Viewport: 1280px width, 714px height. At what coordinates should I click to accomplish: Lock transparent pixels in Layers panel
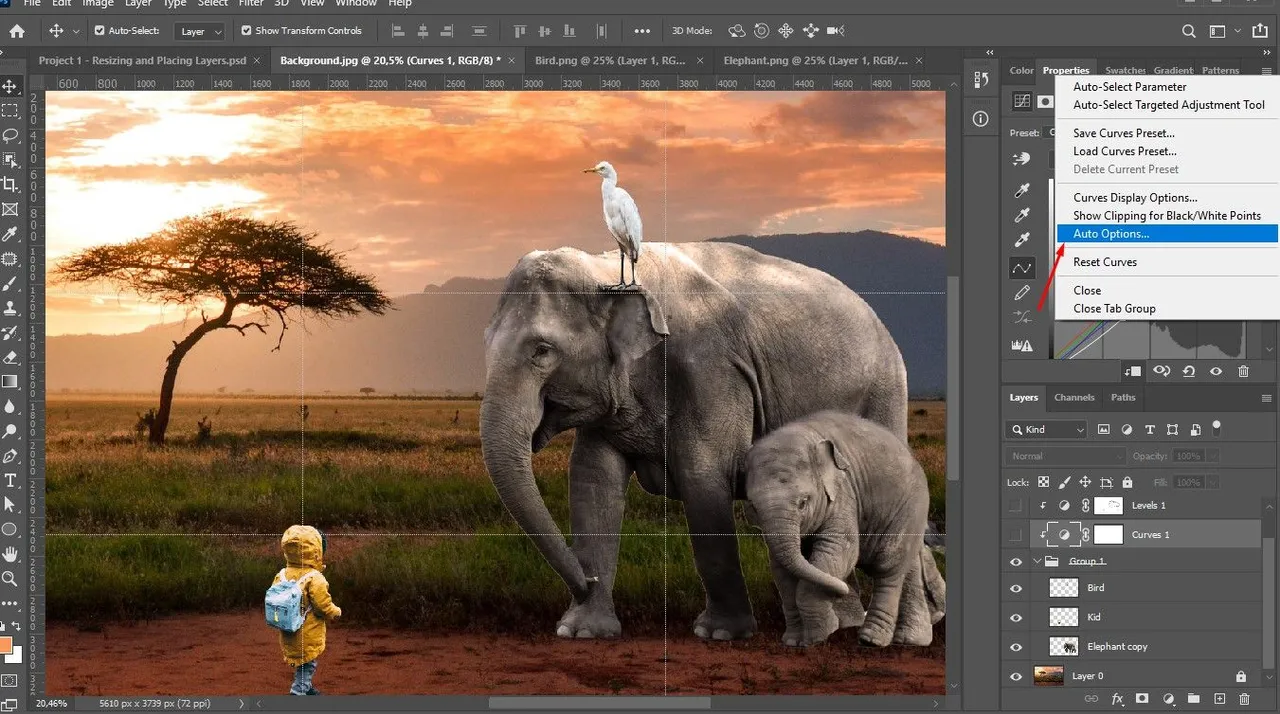pos(1044,482)
